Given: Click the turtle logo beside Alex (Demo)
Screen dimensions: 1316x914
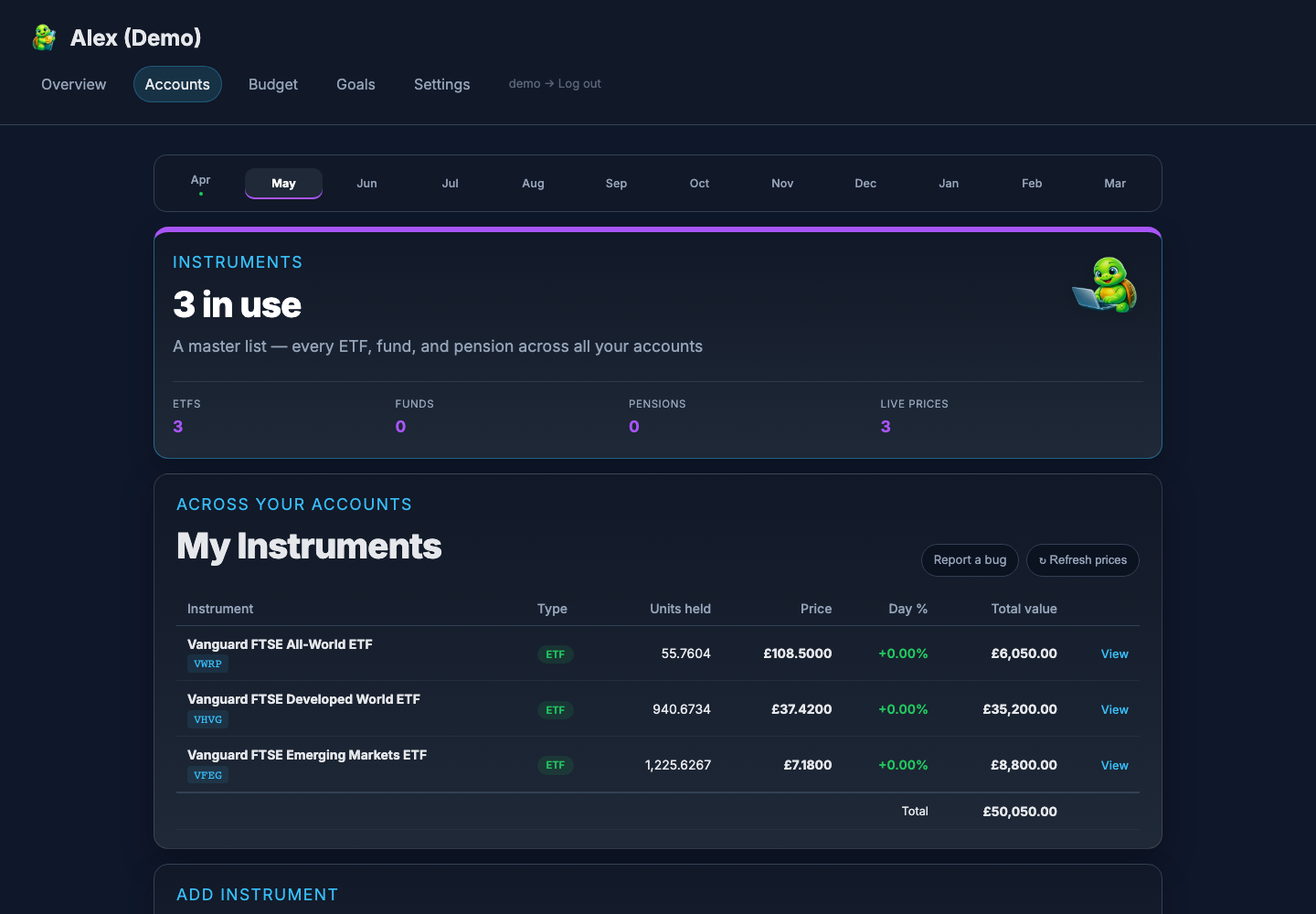Looking at the screenshot, I should point(44,37).
